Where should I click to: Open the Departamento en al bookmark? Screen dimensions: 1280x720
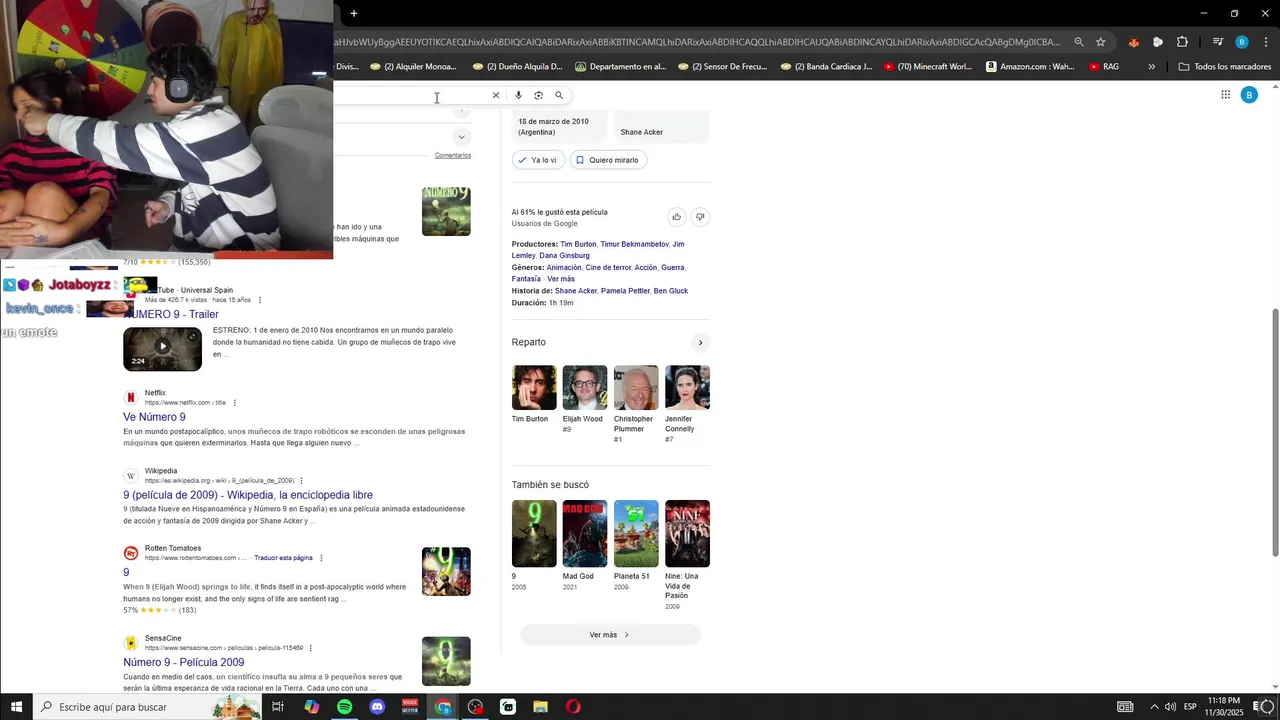(x=621, y=67)
